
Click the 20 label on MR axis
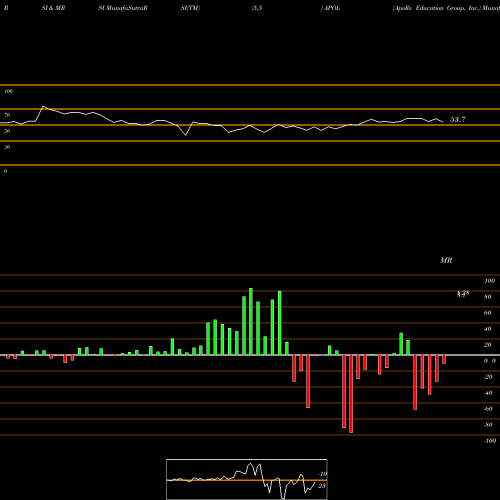point(488,345)
